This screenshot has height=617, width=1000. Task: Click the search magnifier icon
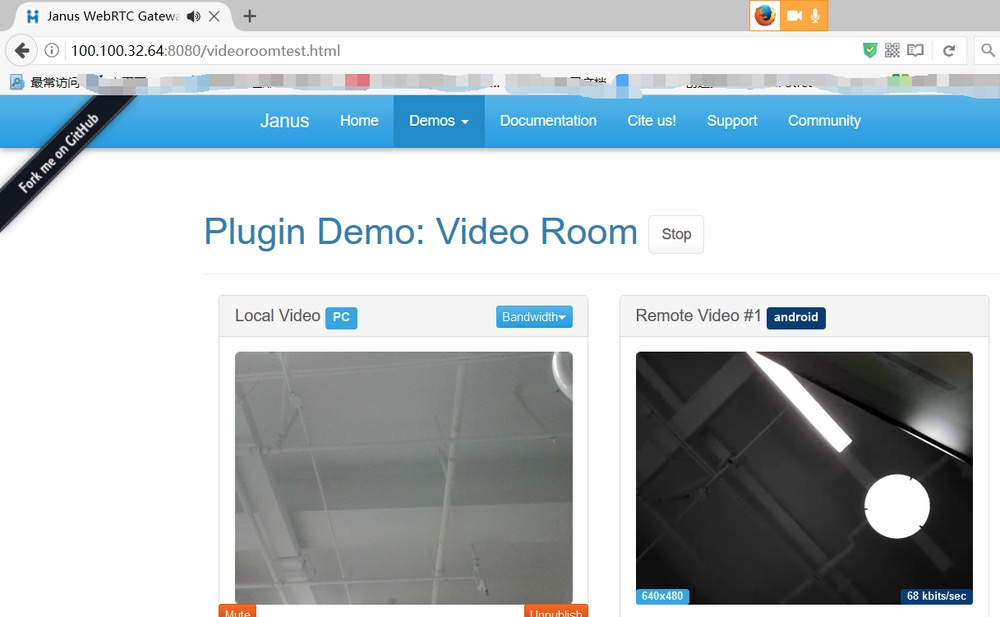988,50
